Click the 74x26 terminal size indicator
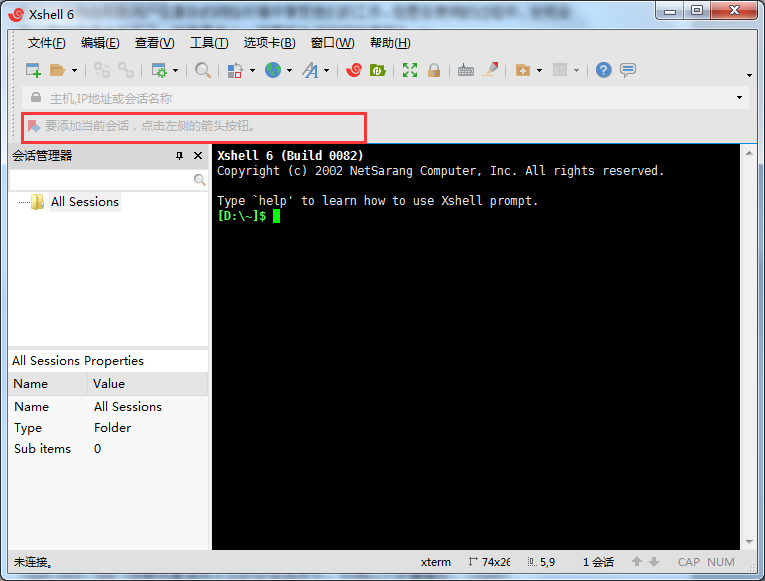Screen dimensions: 765x581 [x=489, y=562]
